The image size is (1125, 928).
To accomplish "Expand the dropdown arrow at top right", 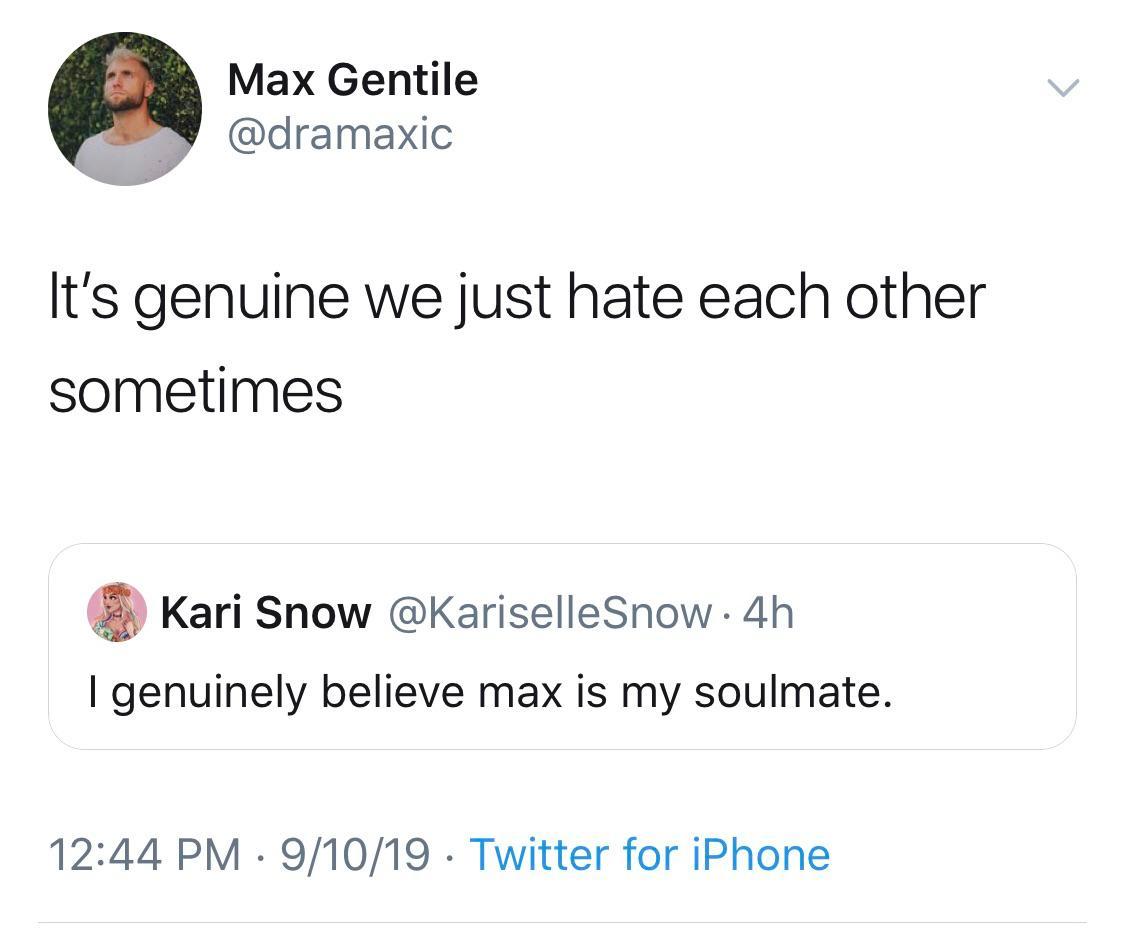I will pyautogui.click(x=1064, y=88).
